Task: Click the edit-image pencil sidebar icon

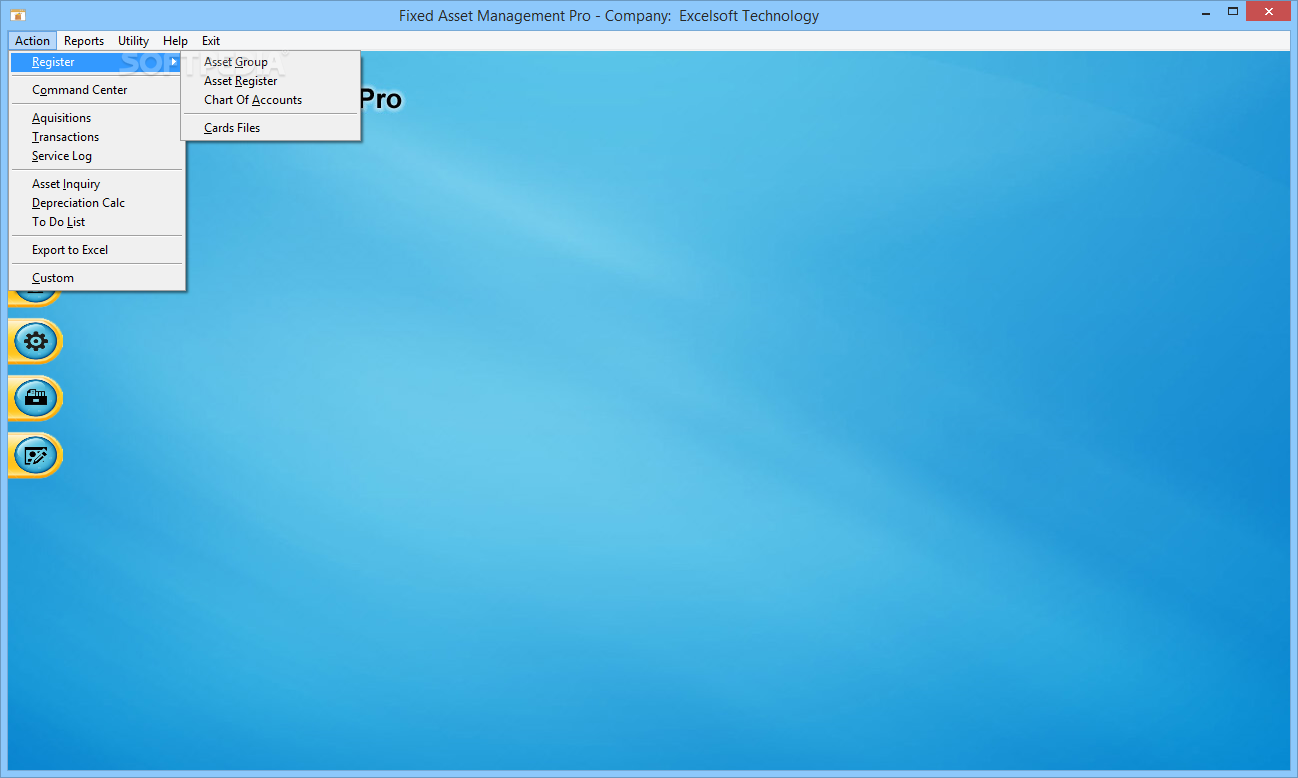Action: [x=36, y=456]
